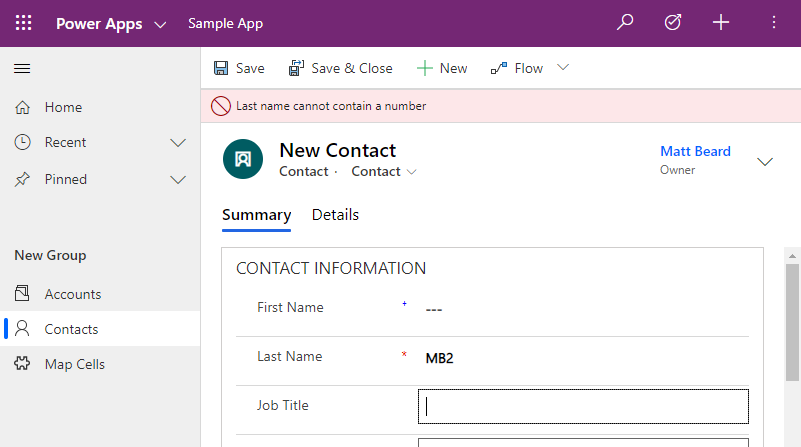
Task: Click the Flow button label
Action: click(528, 68)
